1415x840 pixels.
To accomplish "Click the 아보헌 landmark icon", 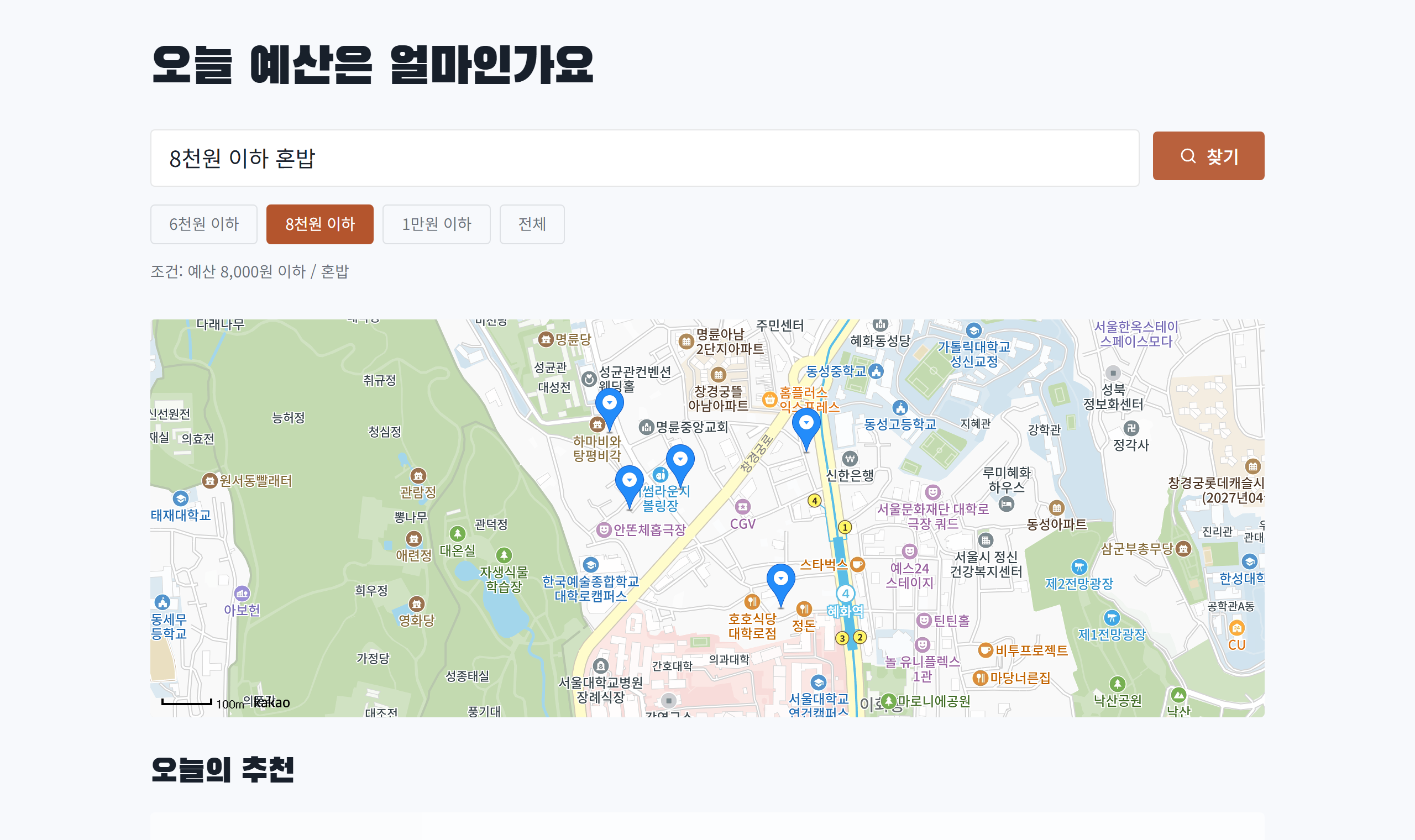I will [x=242, y=594].
